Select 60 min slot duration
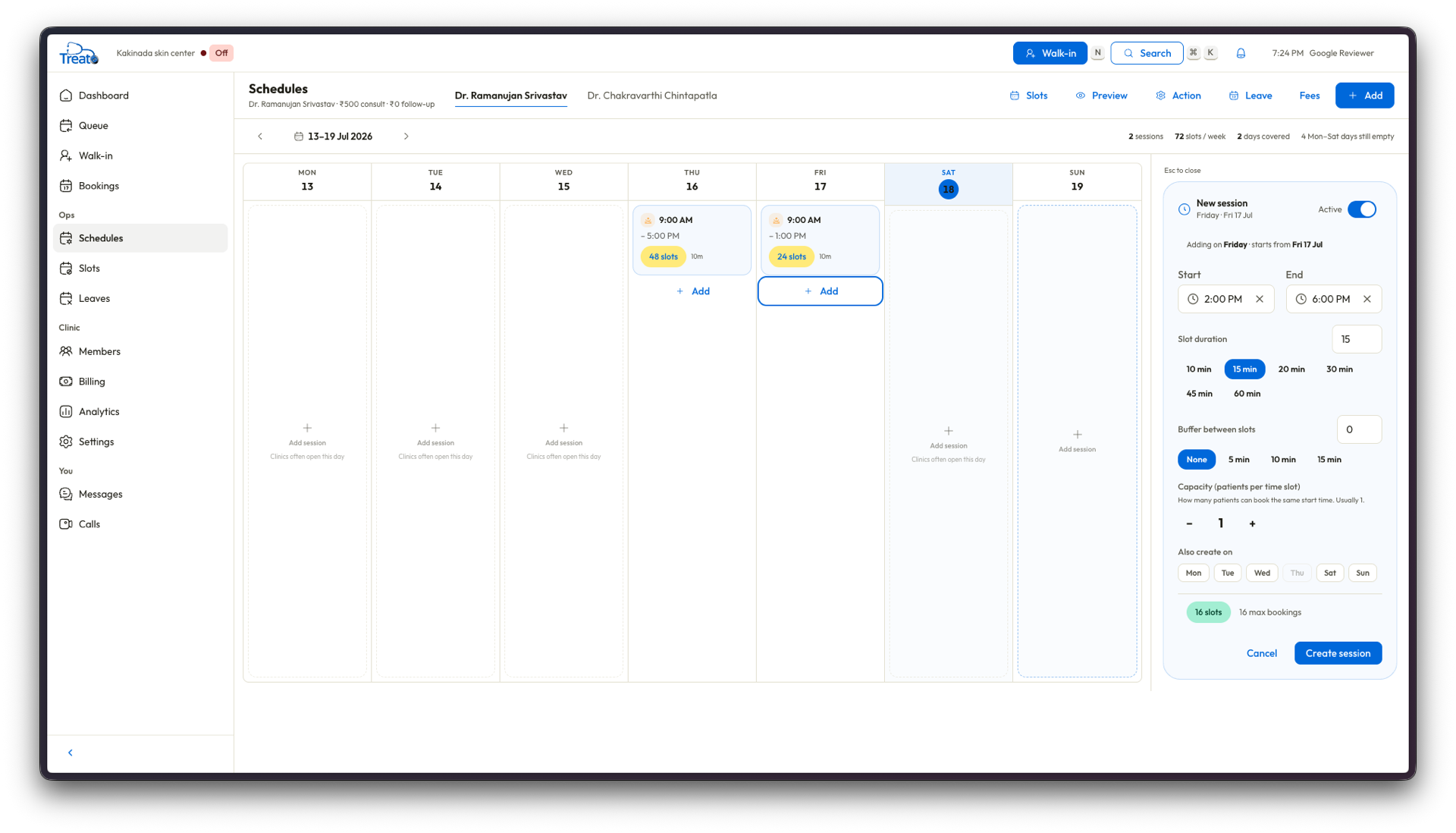Viewport: 1456px width, 833px height. [x=1247, y=394]
